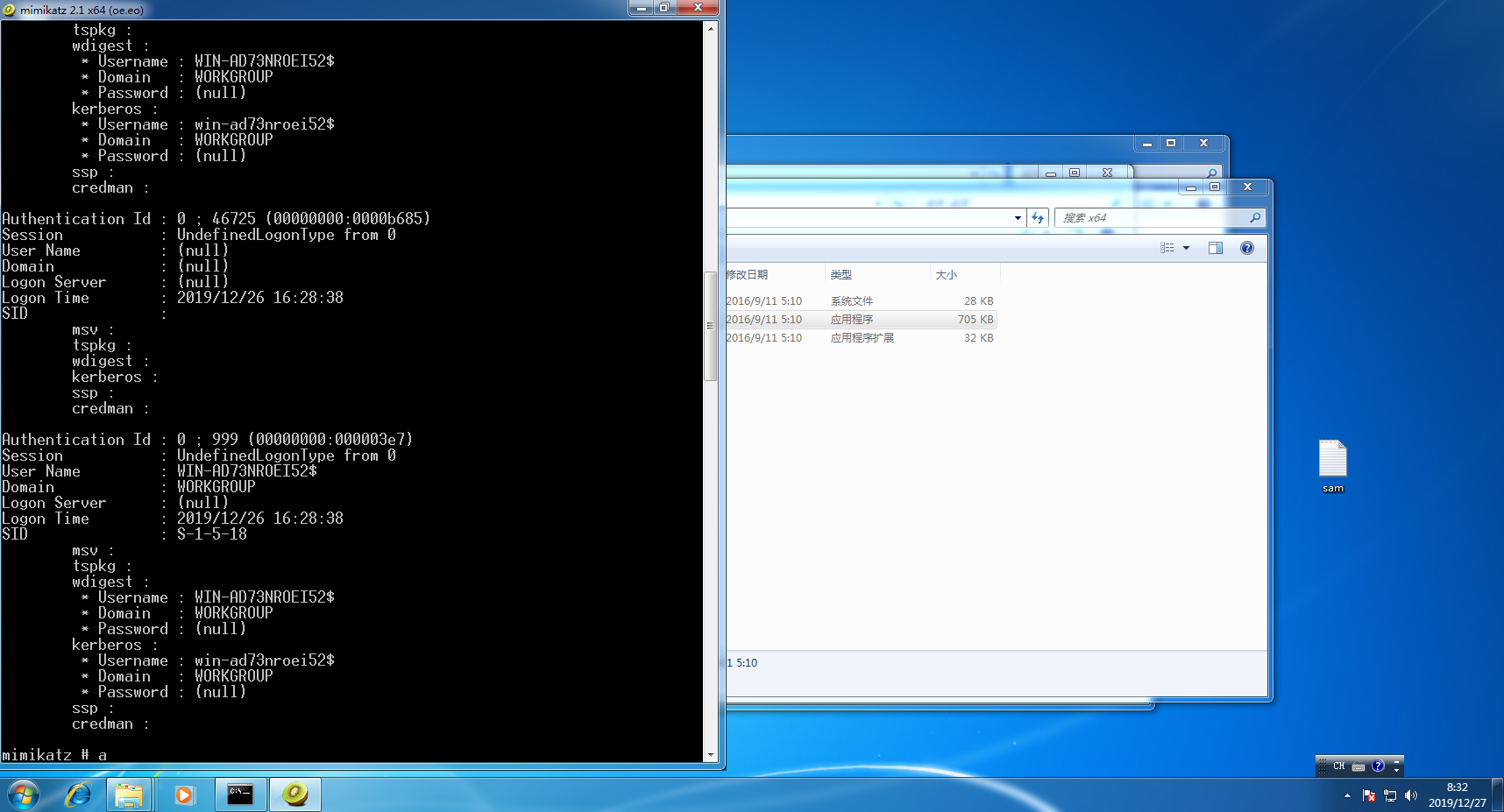Launch Windows Media Player from the taskbar
Screen dimensions: 1504x812
point(184,795)
